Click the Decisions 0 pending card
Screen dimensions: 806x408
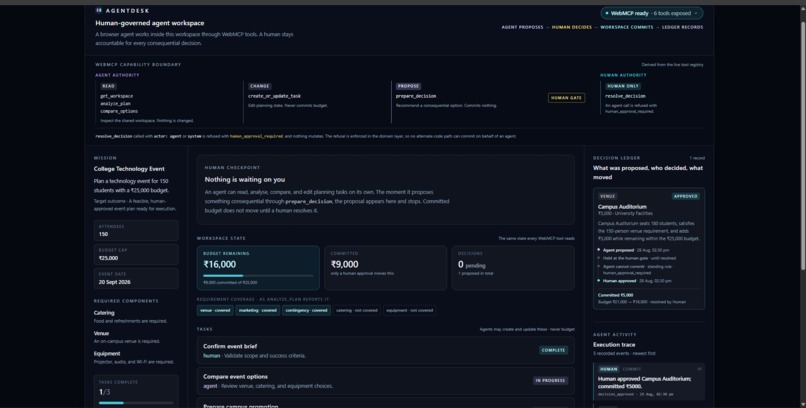[513, 268]
